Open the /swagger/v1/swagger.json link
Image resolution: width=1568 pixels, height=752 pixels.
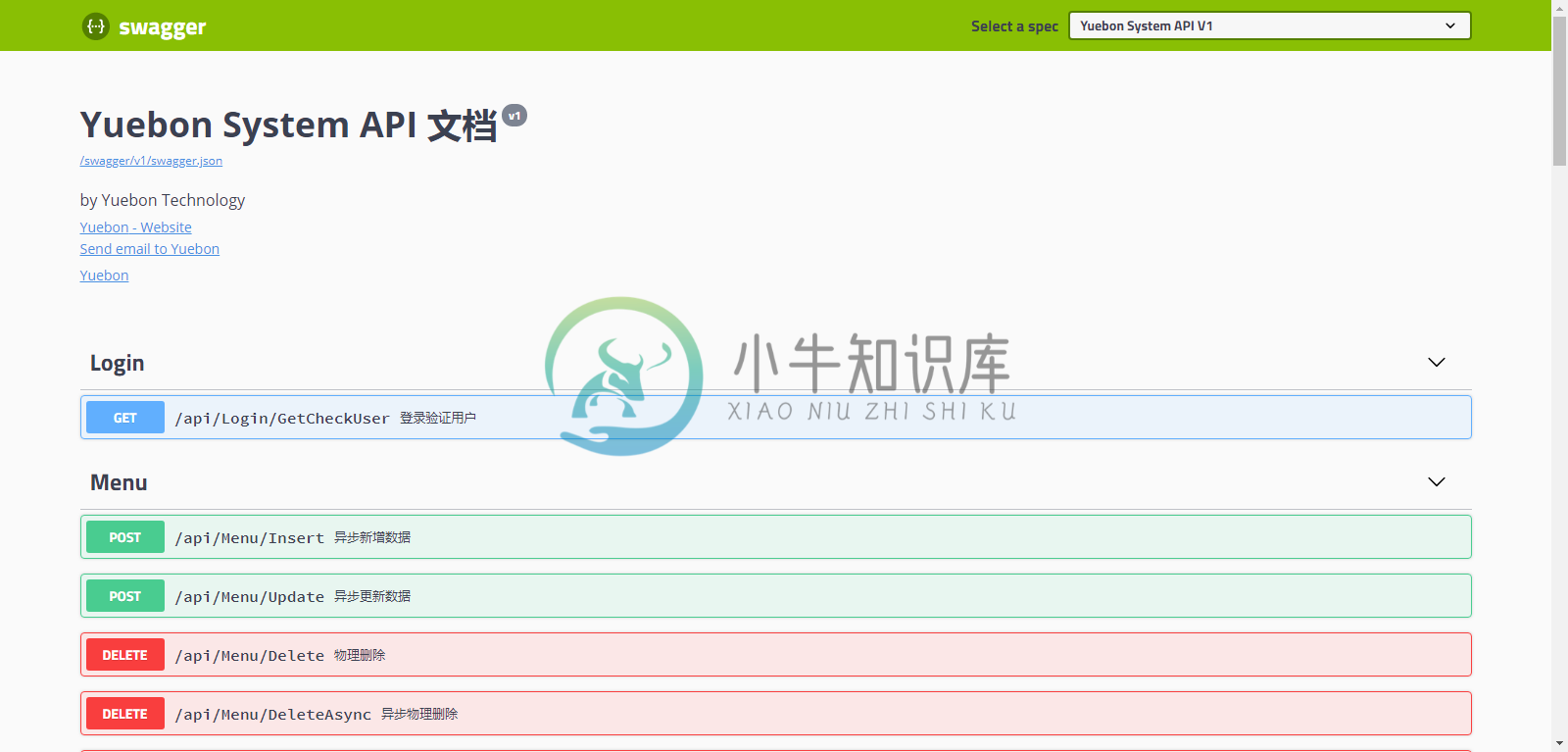pos(151,161)
